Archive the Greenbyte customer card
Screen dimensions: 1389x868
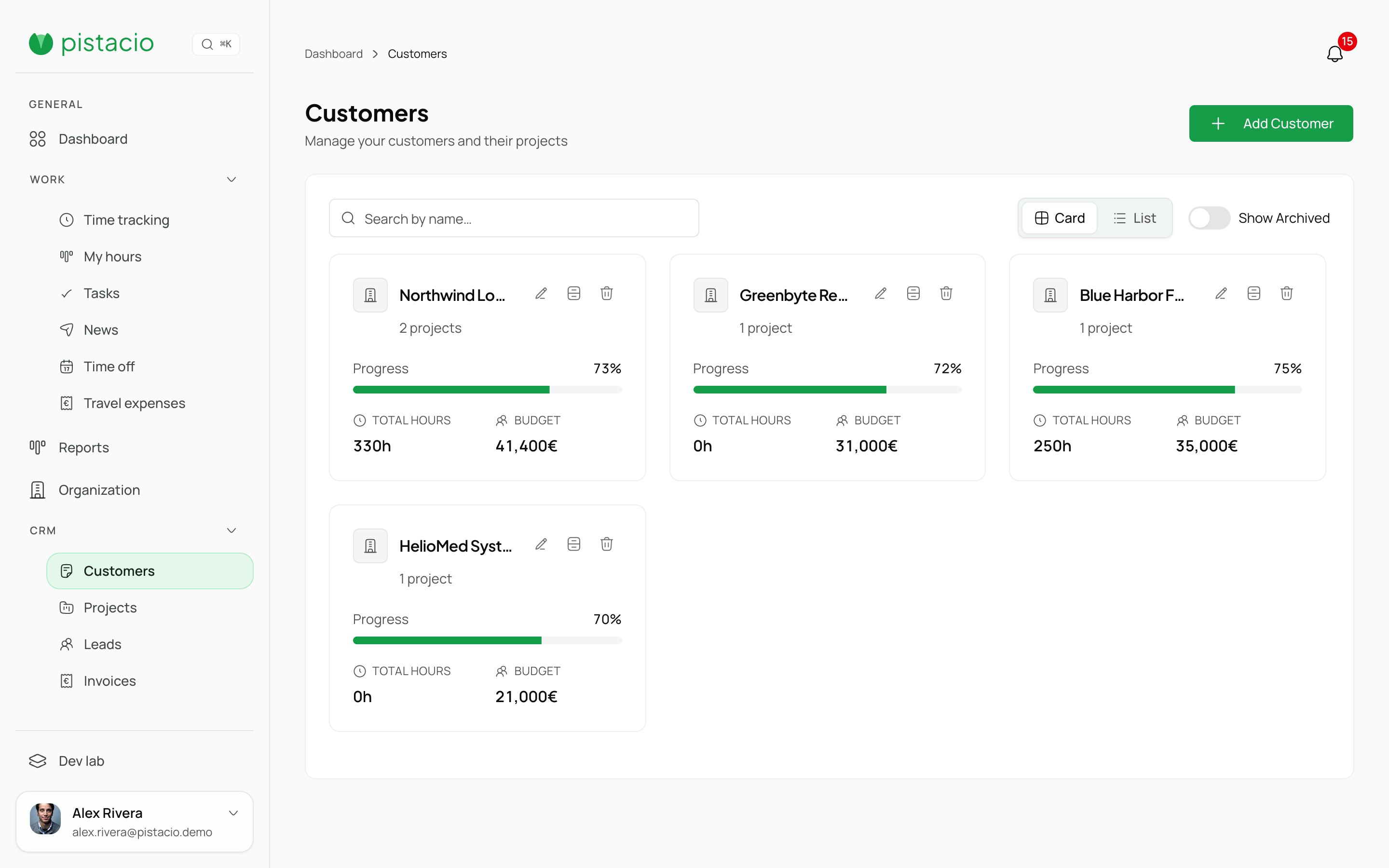click(913, 294)
